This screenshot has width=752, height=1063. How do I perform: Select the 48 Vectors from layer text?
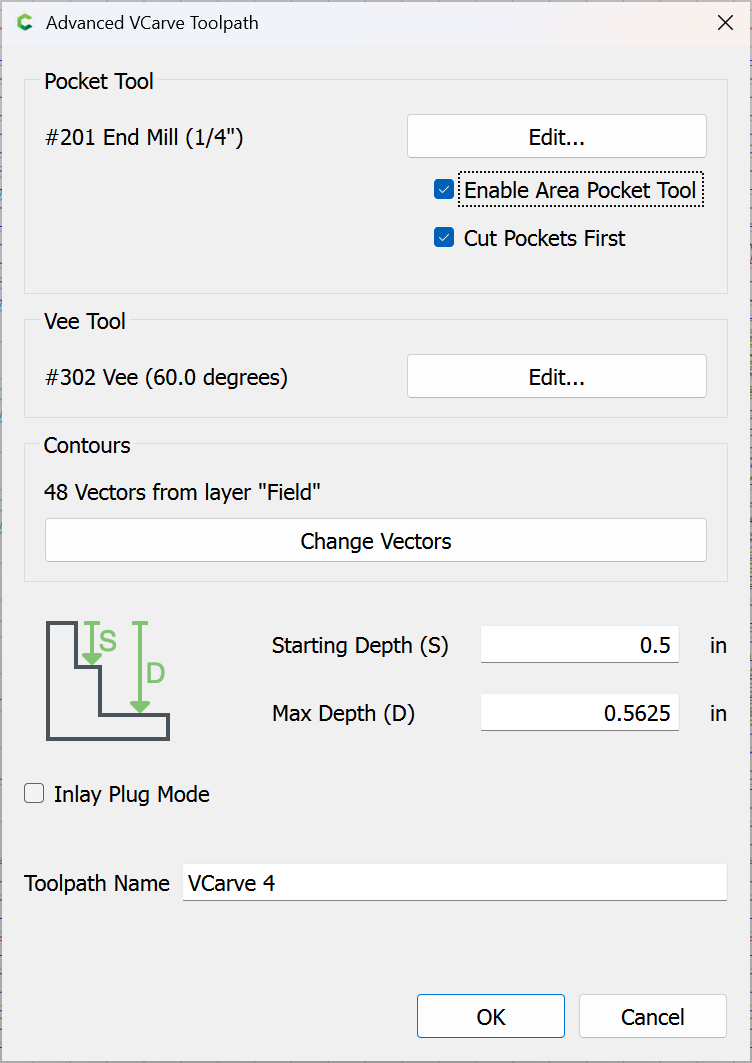click(182, 492)
